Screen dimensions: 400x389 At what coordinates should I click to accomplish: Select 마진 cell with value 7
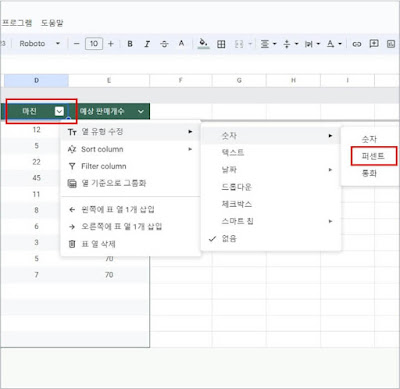(36, 275)
